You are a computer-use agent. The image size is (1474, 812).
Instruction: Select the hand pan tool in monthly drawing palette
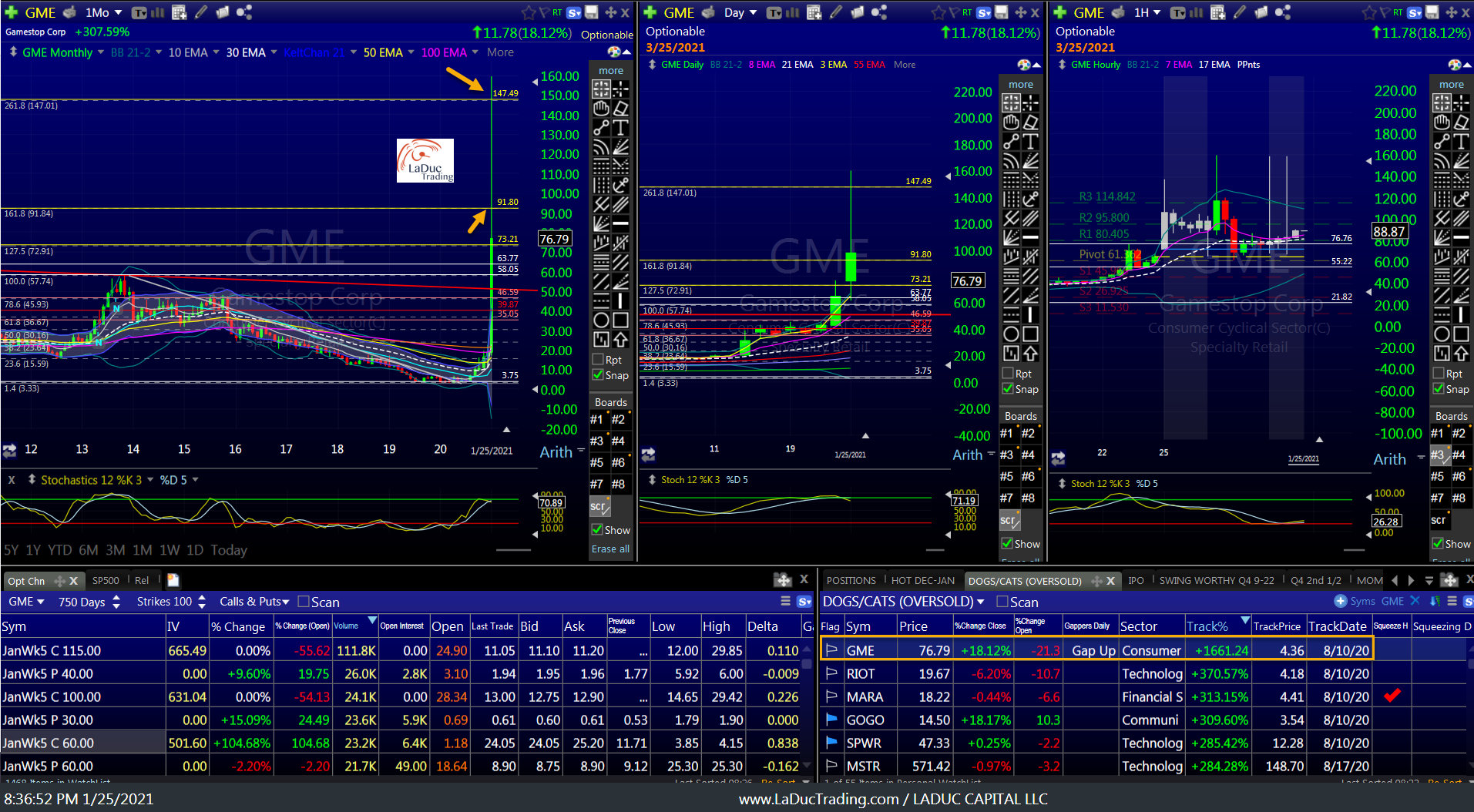pos(601,108)
